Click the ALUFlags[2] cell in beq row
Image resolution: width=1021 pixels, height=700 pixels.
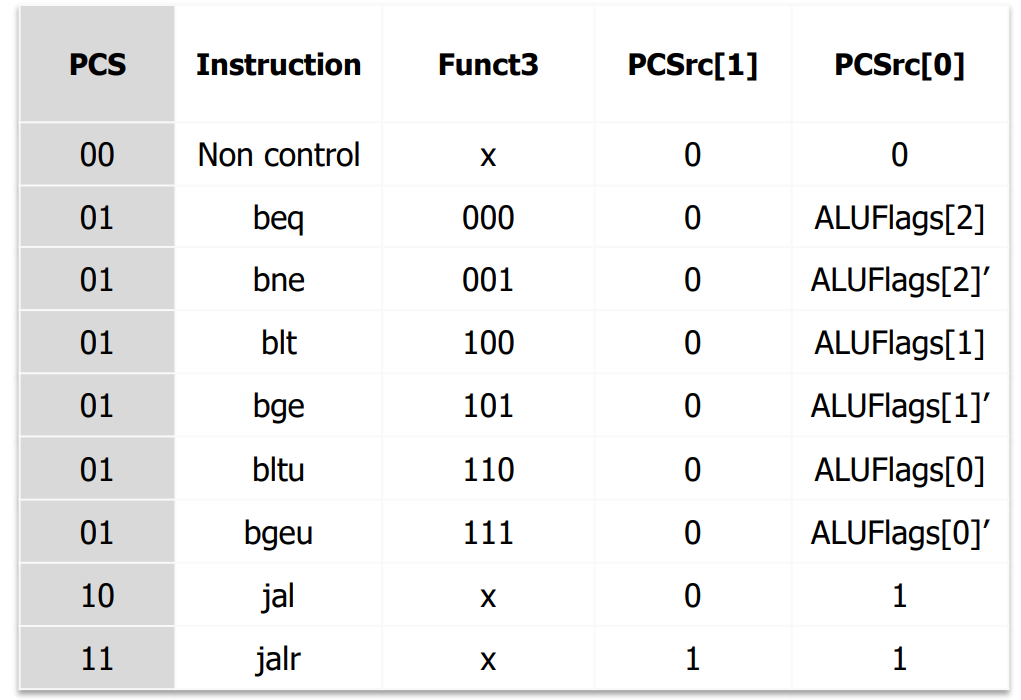[899, 218]
